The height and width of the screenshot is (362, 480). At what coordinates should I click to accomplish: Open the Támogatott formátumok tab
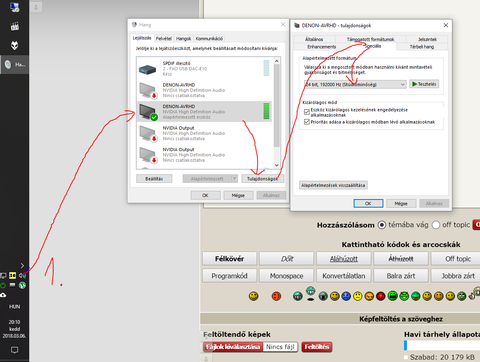(370, 39)
